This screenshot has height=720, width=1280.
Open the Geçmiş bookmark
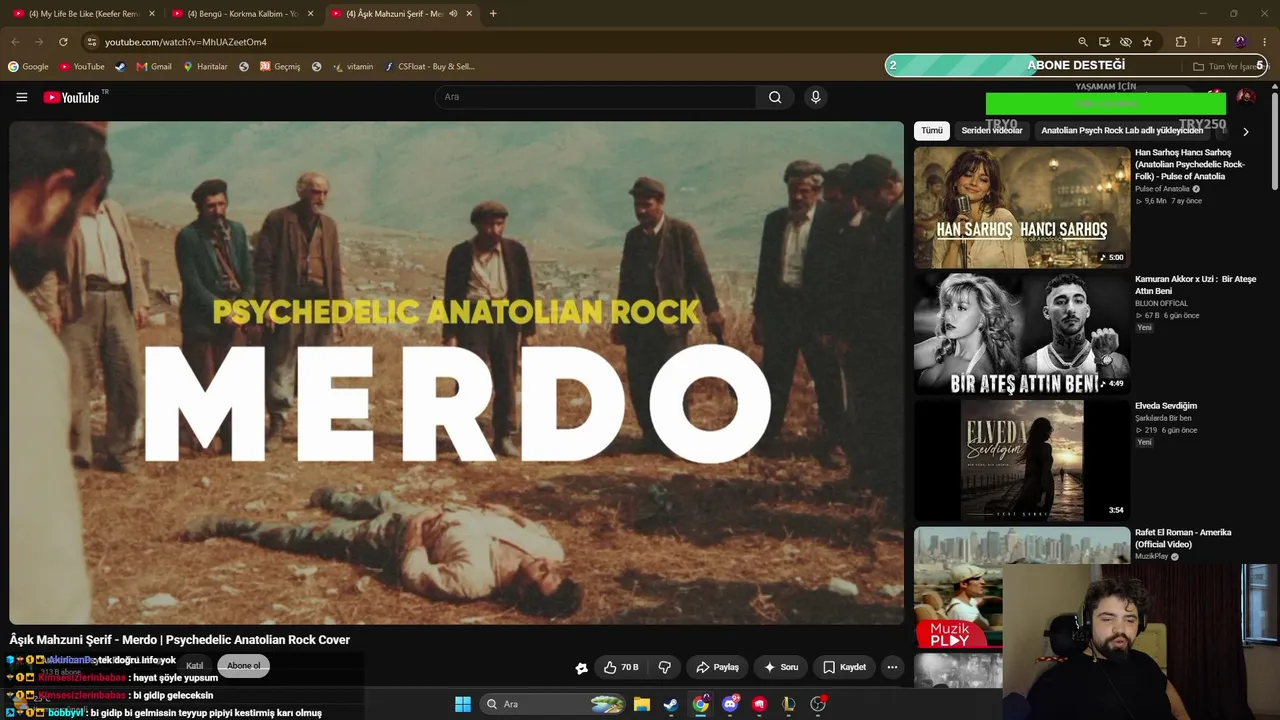280,67
